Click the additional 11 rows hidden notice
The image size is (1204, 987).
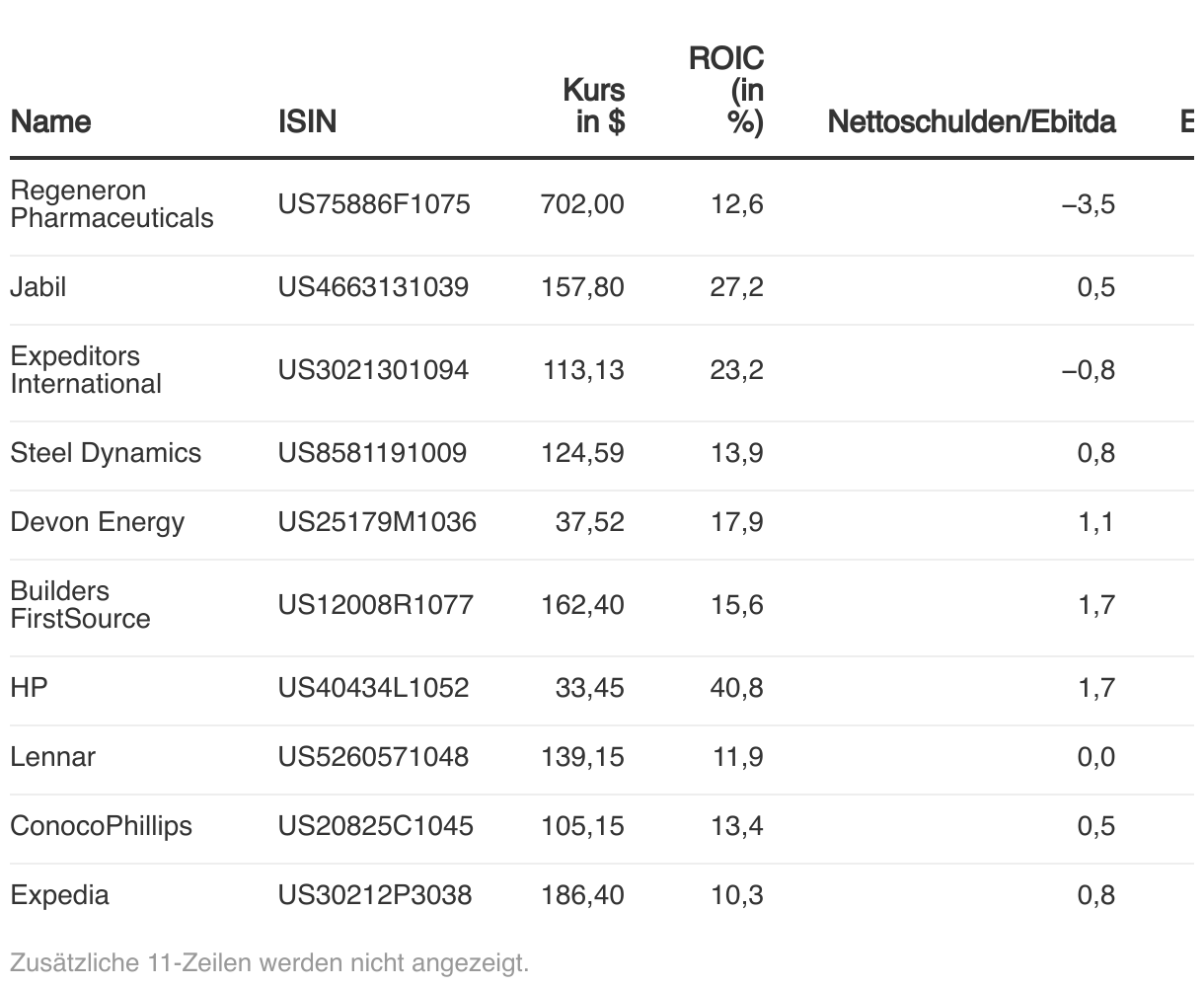[x=269, y=962]
